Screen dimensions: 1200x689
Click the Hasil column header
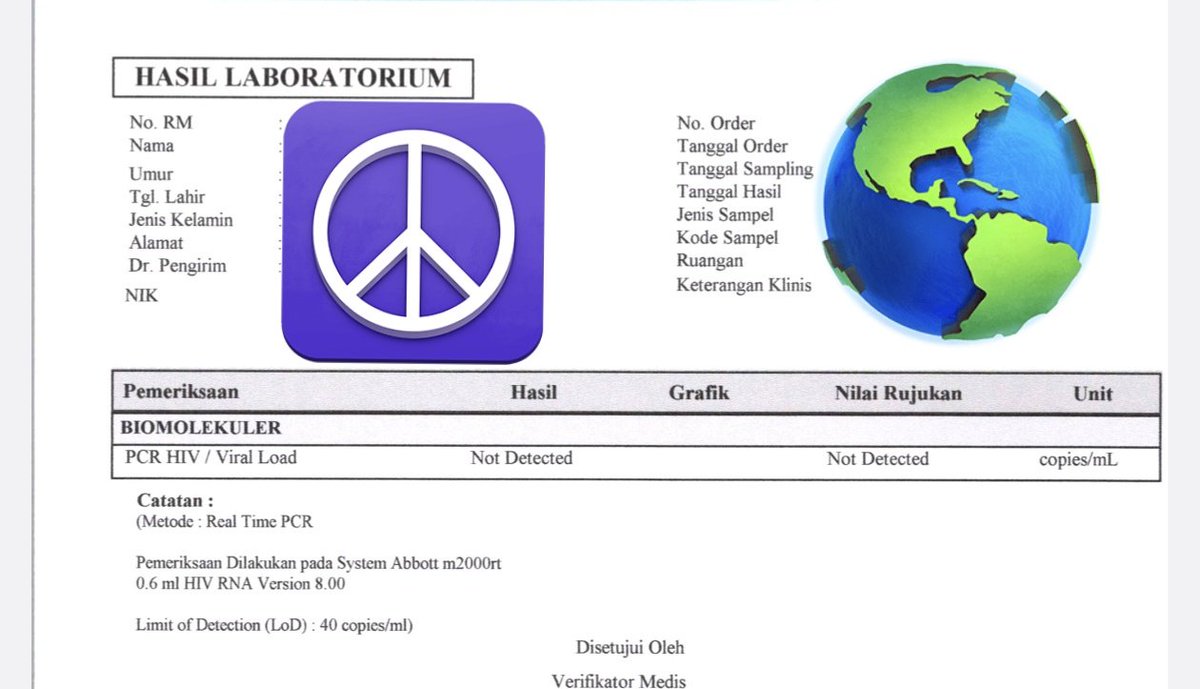534,393
